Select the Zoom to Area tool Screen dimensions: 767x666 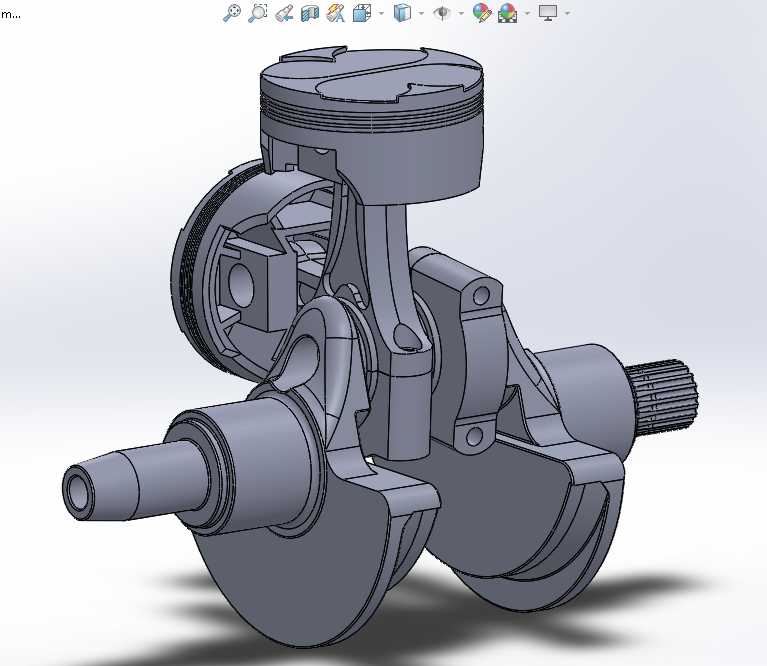258,13
